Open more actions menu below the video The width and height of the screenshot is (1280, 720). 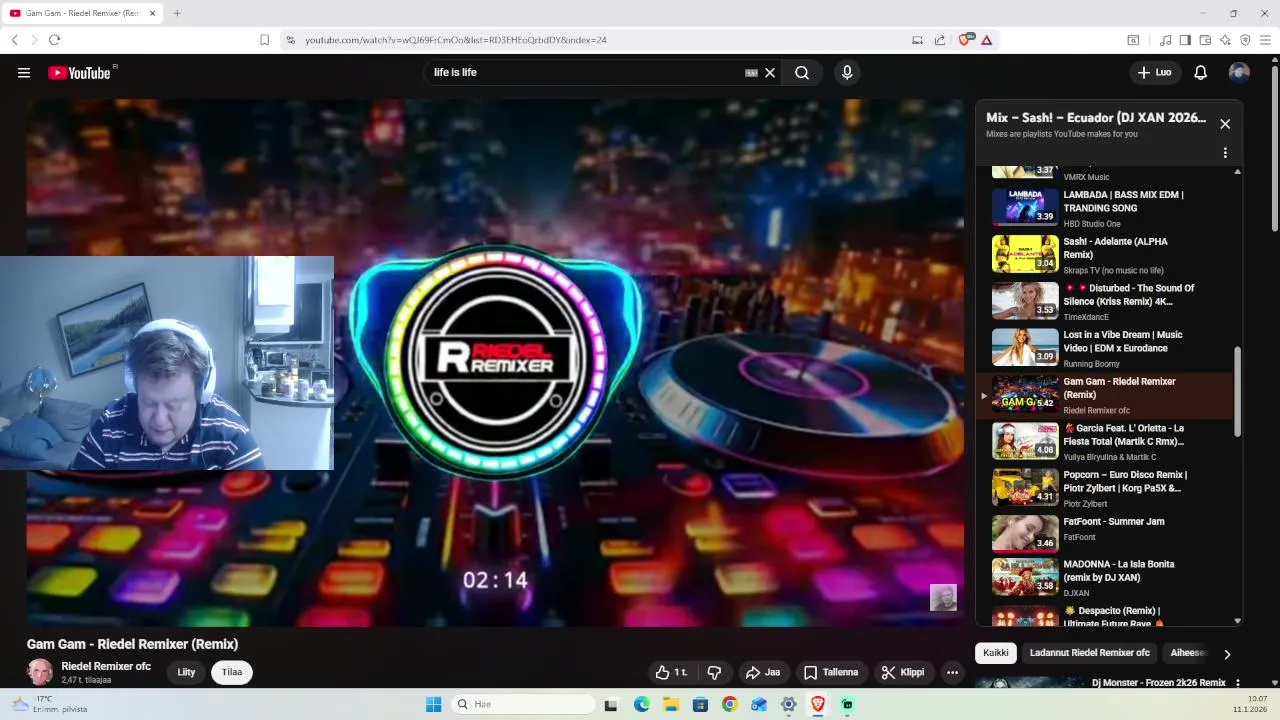[x=952, y=672]
